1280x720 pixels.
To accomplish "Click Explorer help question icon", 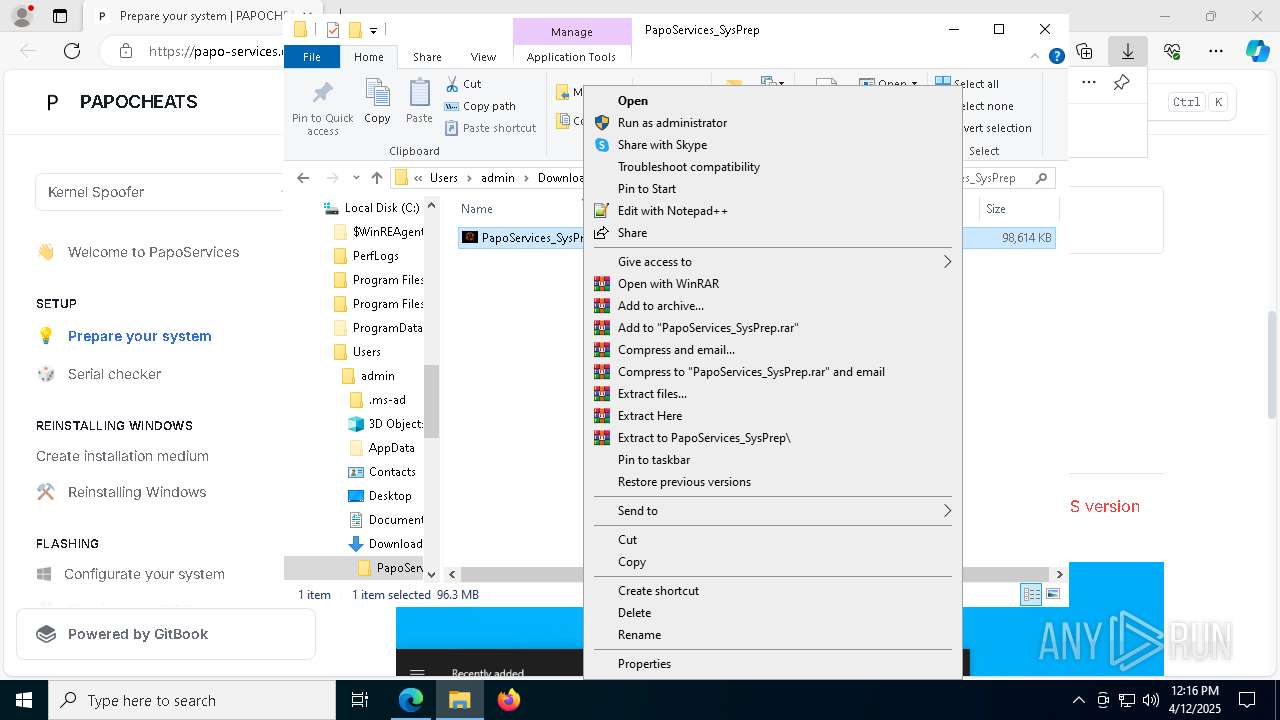I will [1056, 57].
